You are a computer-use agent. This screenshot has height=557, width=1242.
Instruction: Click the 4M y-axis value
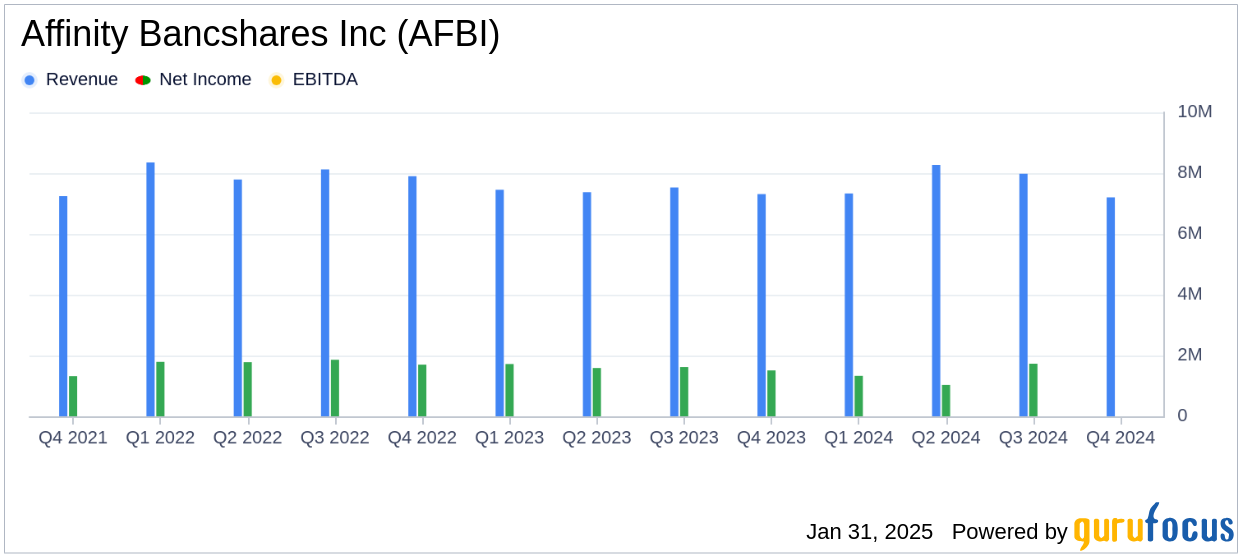click(x=1190, y=295)
